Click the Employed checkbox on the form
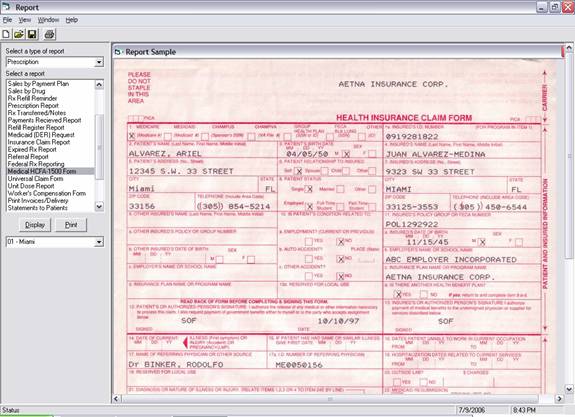The width and height of the screenshot is (575, 417). point(310,206)
